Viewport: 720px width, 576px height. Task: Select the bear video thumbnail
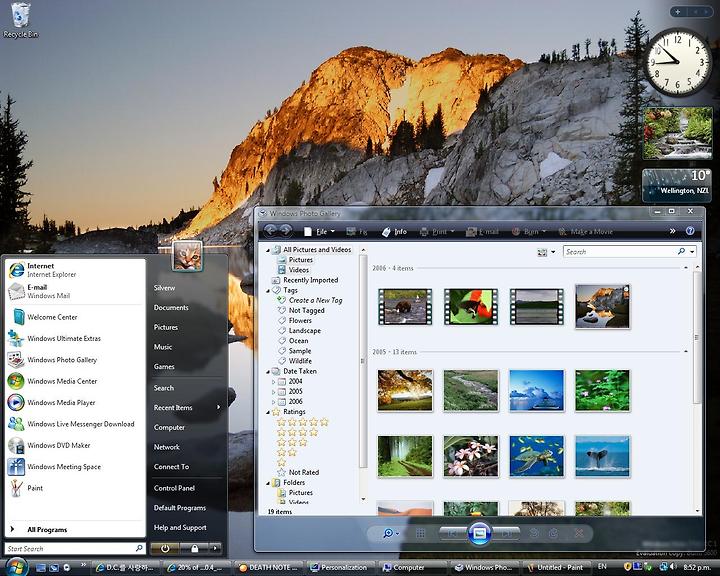click(x=405, y=307)
